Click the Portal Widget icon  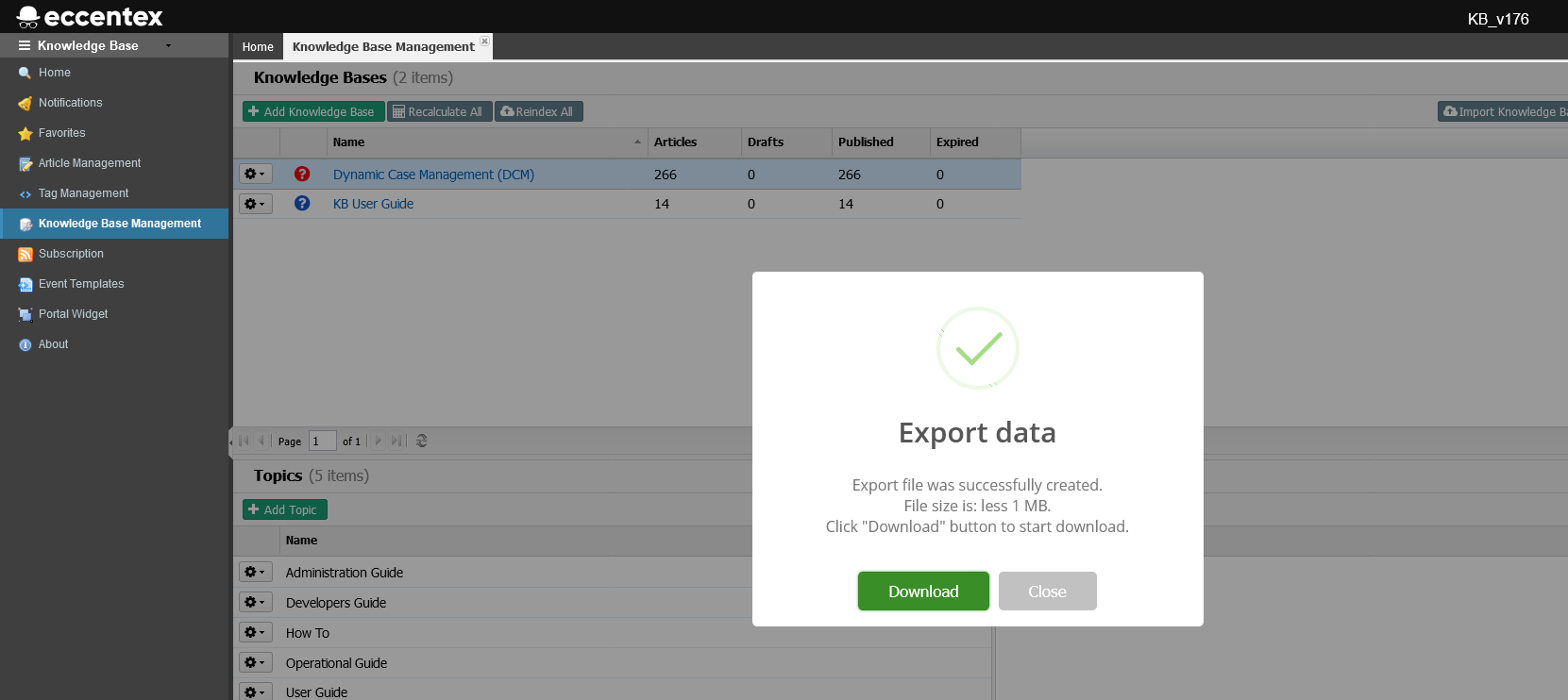tap(25, 315)
